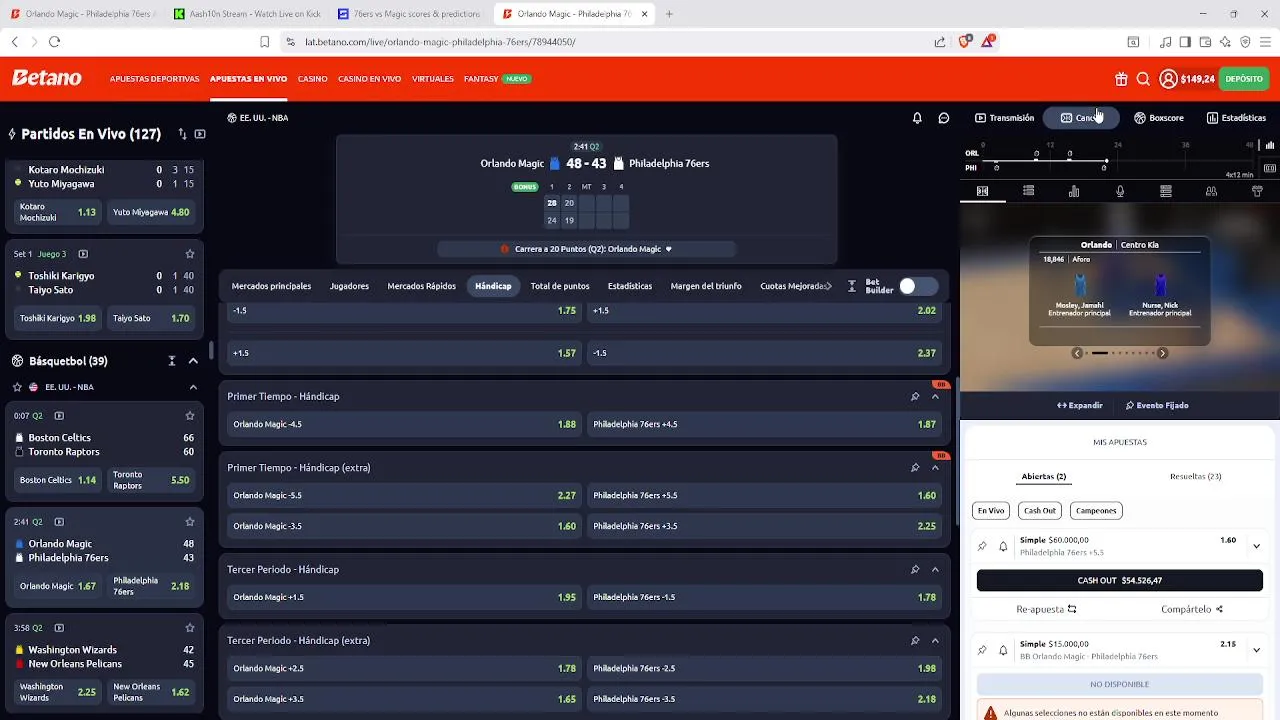The height and width of the screenshot is (720, 1280).
Task: Favorite the Orlando Magic match in sidebar
Action: pos(190,522)
